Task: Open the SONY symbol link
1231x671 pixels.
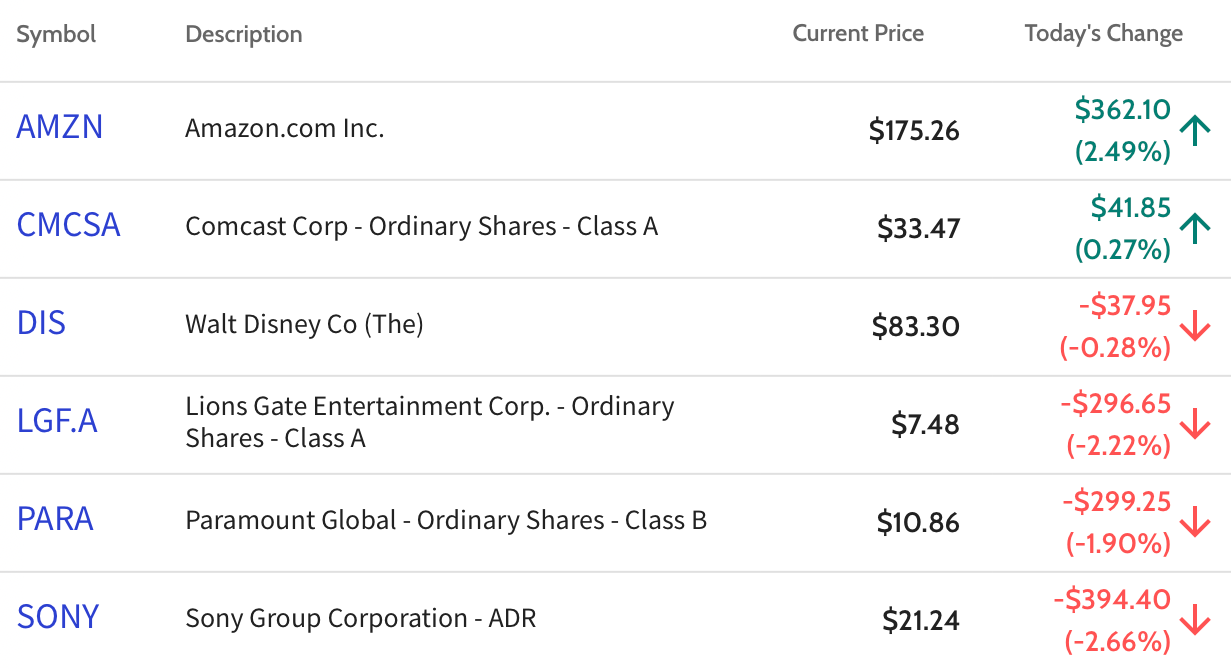Action: (x=58, y=617)
